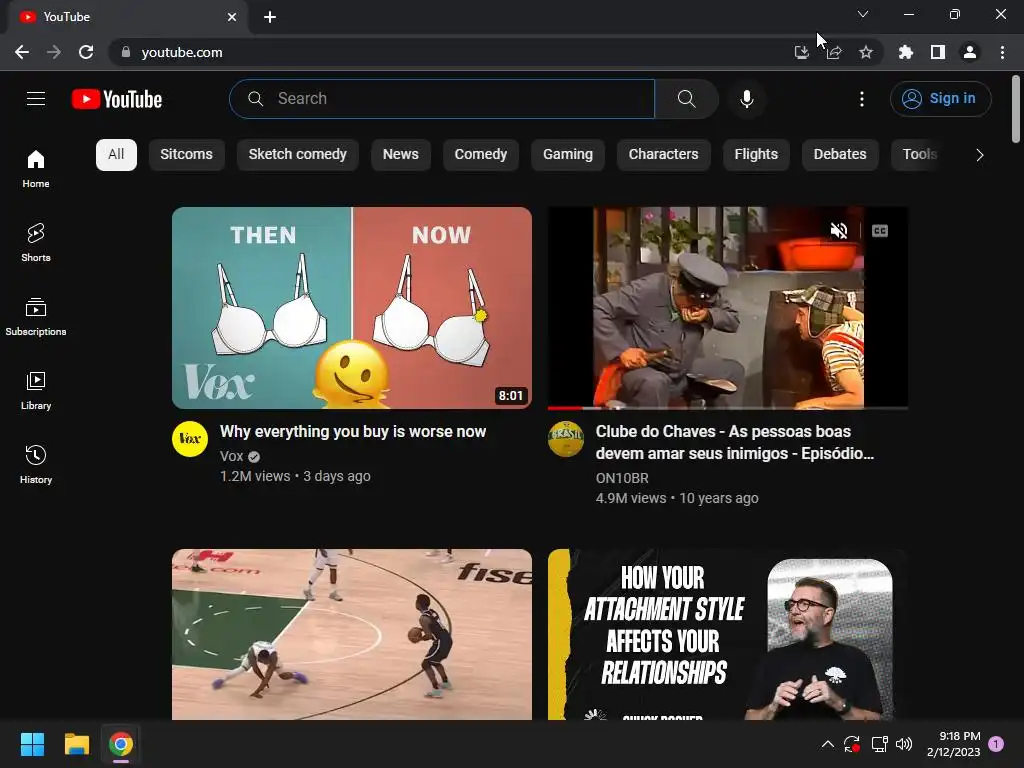1024x768 pixels.
Task: Open the notification badge in the taskbar
Action: (x=996, y=744)
